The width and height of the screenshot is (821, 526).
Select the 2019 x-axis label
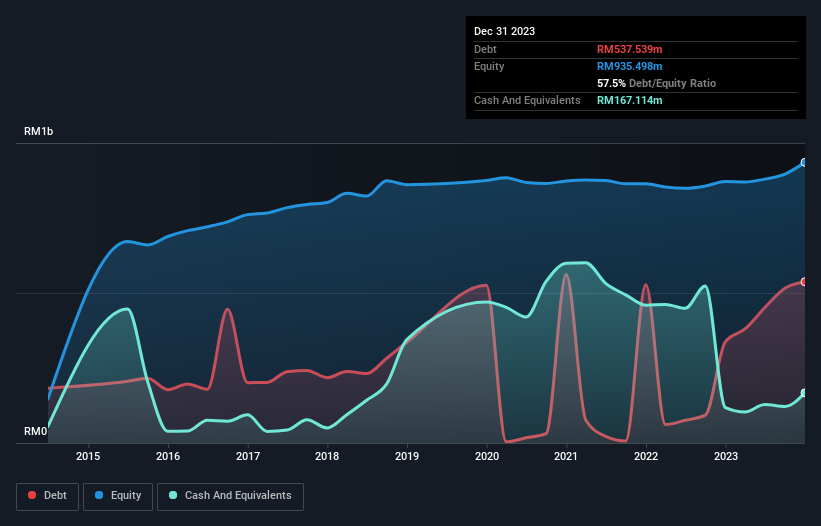click(407, 456)
